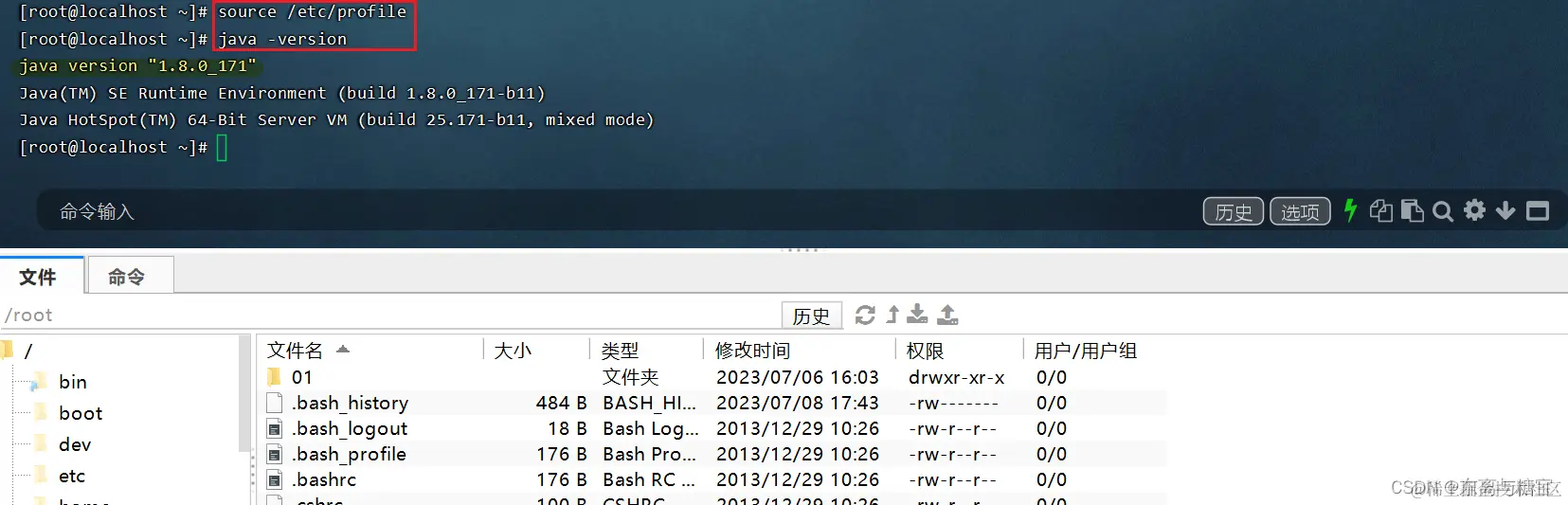Click the -rw------- permission cell

953,403
